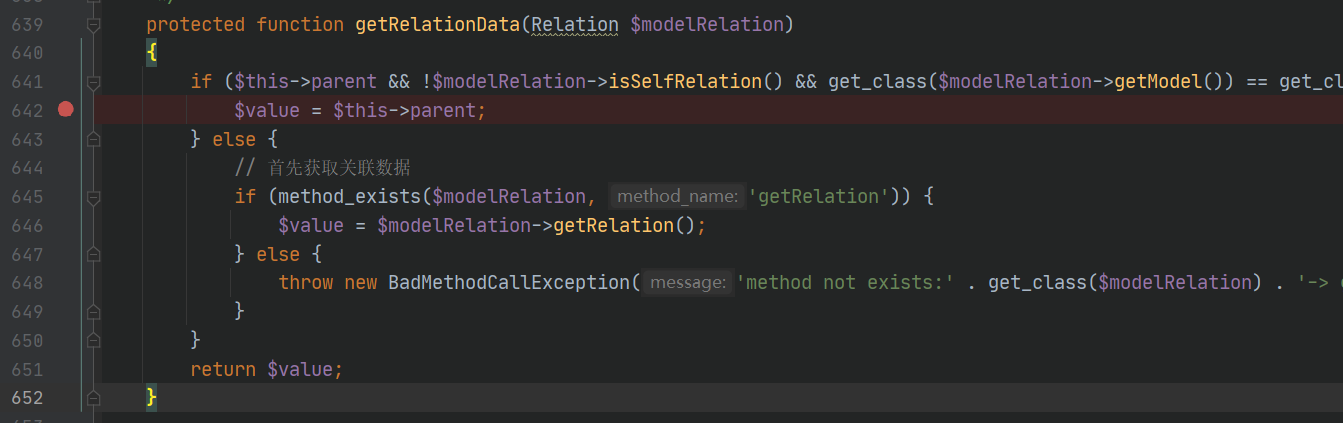Fold the method_exists if block at line 645
The width and height of the screenshot is (1343, 423).
[x=93, y=197]
